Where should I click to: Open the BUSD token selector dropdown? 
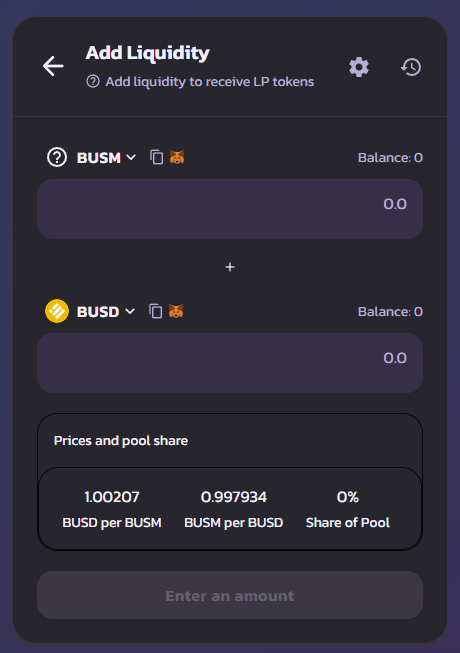pyautogui.click(x=106, y=312)
